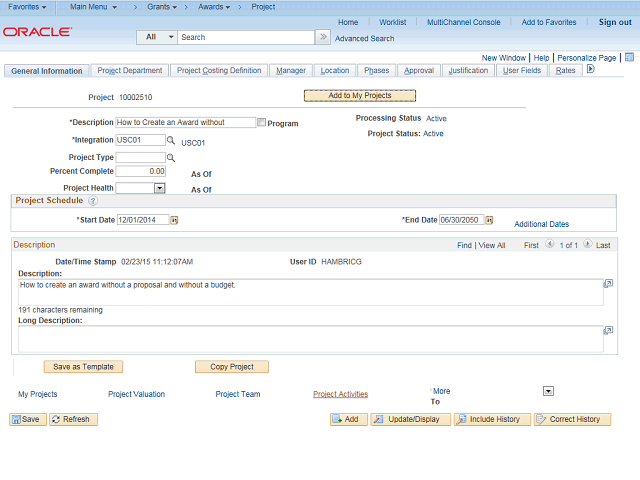
Task: Open the End Date calendar picker
Action: [x=489, y=220]
